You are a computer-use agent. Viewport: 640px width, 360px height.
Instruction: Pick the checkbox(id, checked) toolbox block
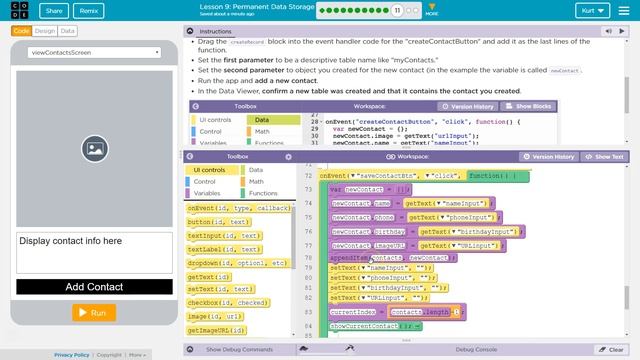pos(228,303)
